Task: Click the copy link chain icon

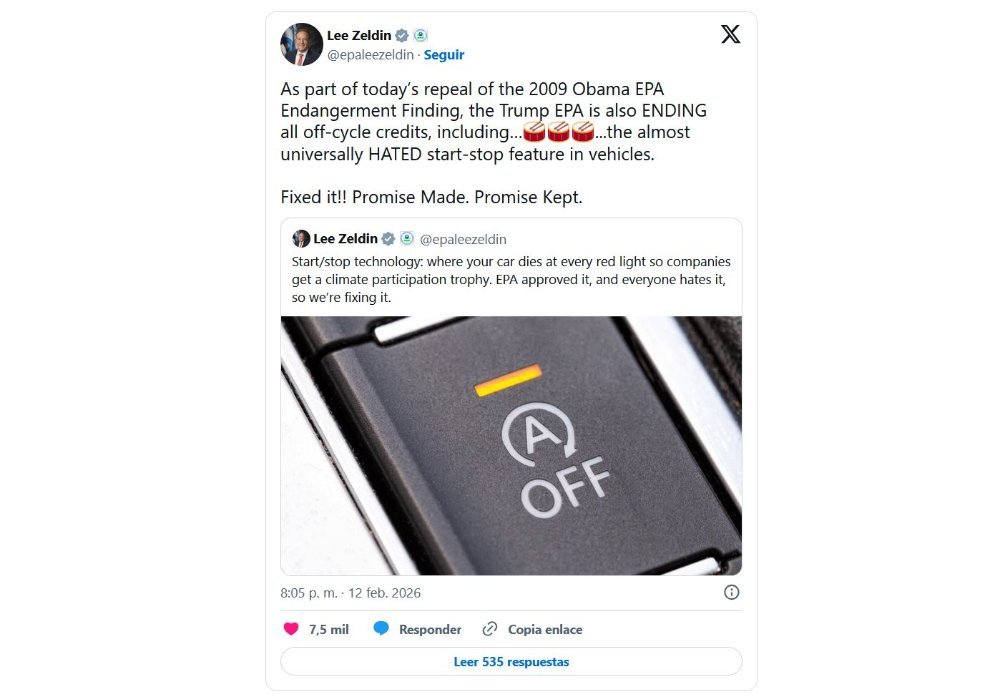Action: [490, 629]
